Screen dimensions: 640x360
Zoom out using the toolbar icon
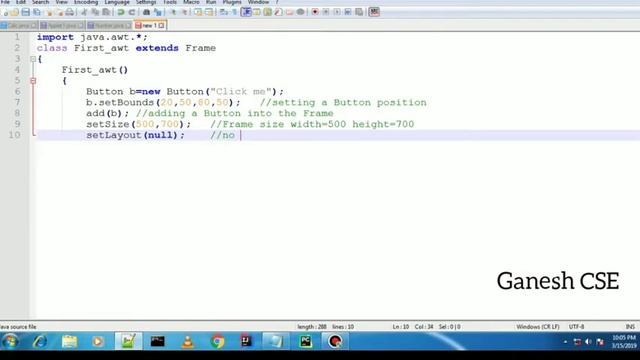click(184, 12)
